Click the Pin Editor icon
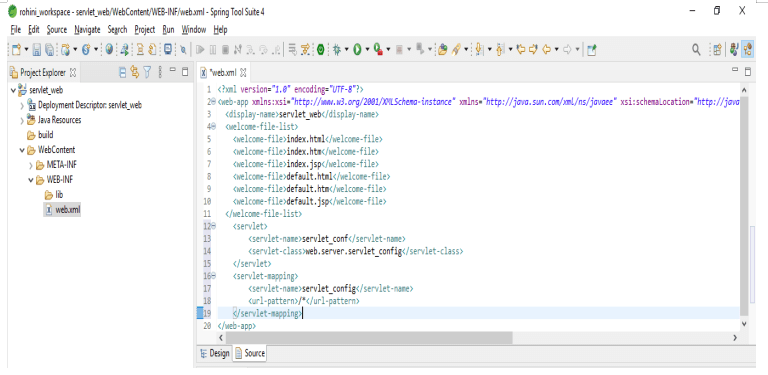Viewport: 768px width, 375px height. point(592,49)
